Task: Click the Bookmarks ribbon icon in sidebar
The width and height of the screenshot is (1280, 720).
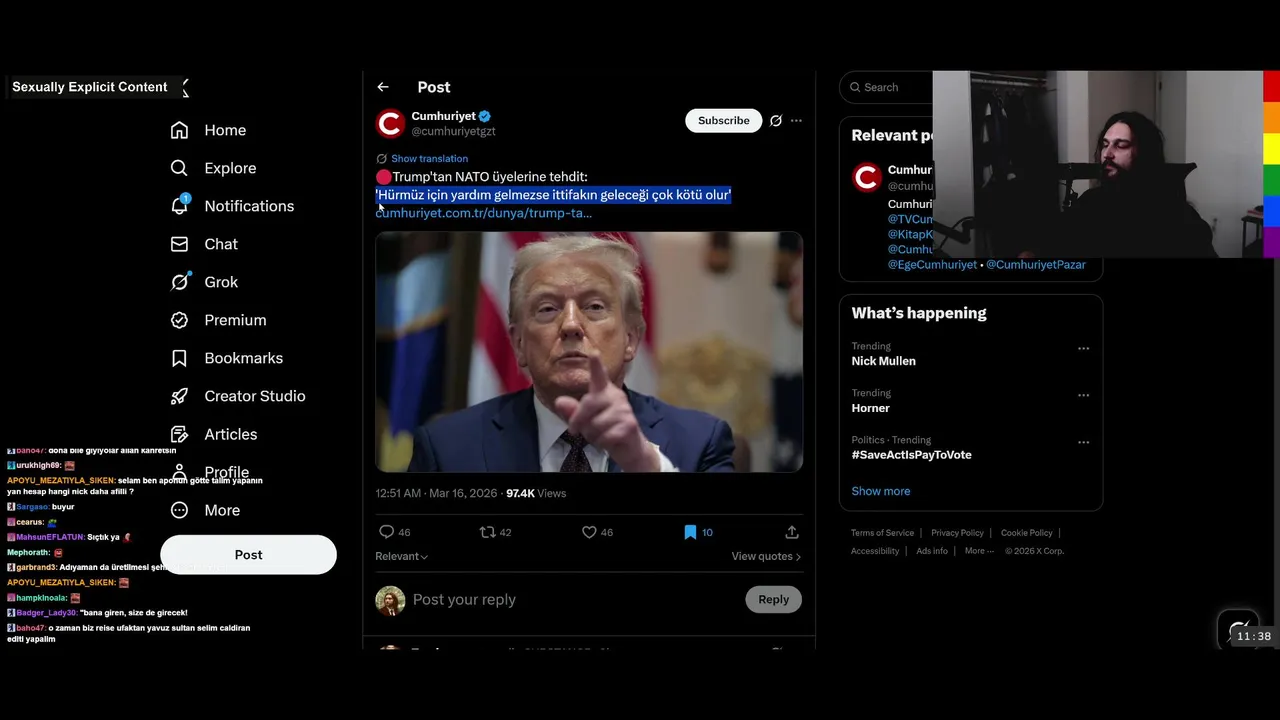Action: click(x=179, y=358)
